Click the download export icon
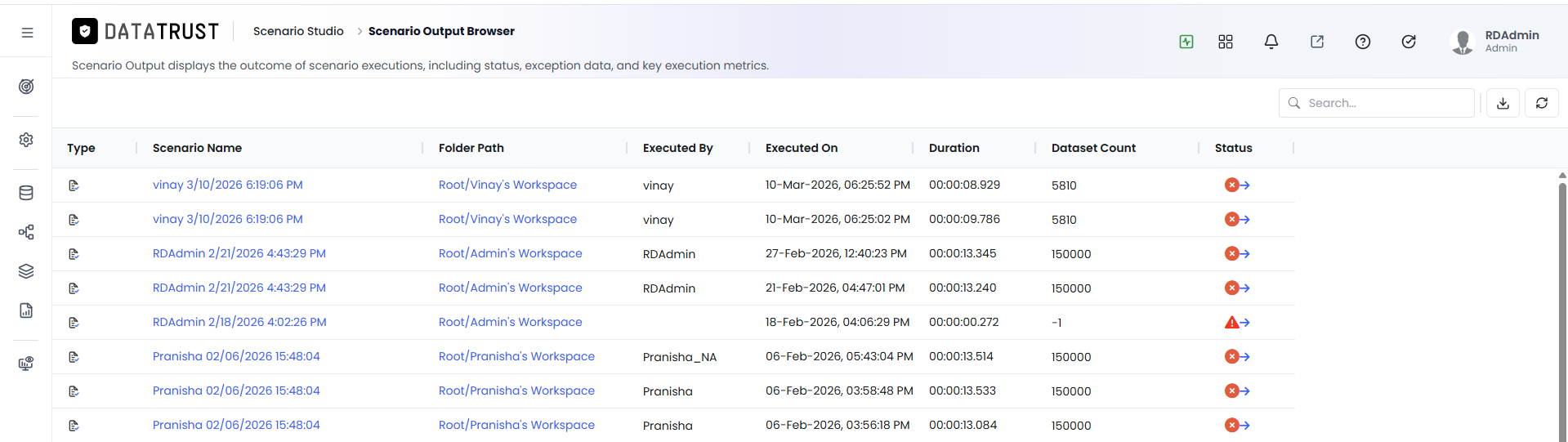The width and height of the screenshot is (1568, 442). click(x=1503, y=103)
